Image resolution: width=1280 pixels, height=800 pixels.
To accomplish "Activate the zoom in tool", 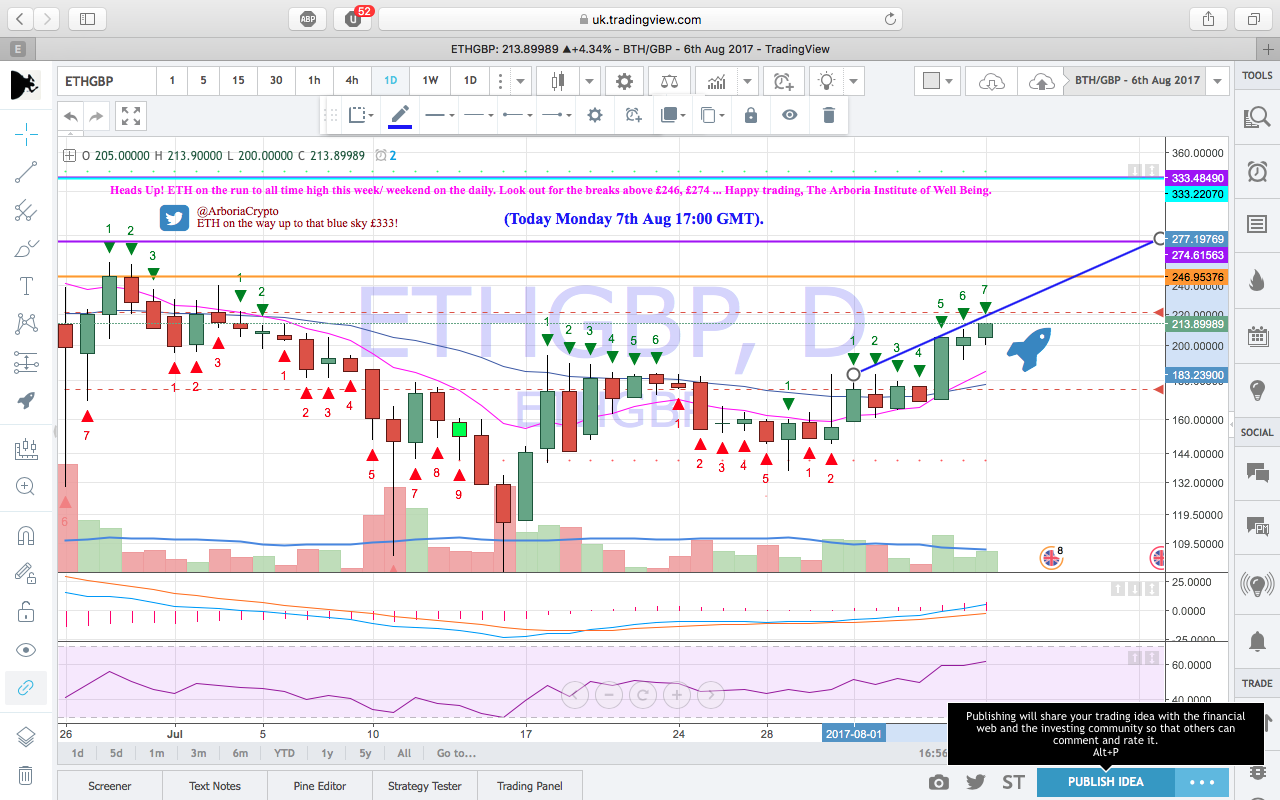I will [x=26, y=487].
